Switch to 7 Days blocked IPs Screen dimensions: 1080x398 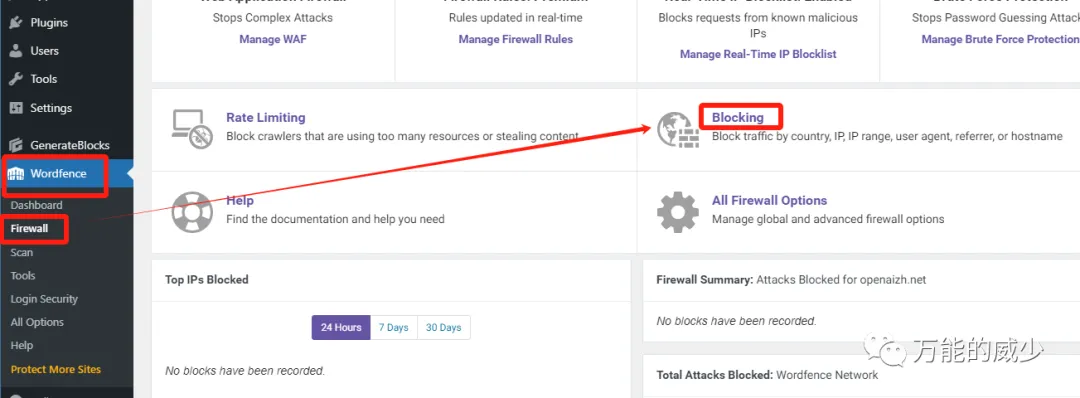(x=394, y=328)
